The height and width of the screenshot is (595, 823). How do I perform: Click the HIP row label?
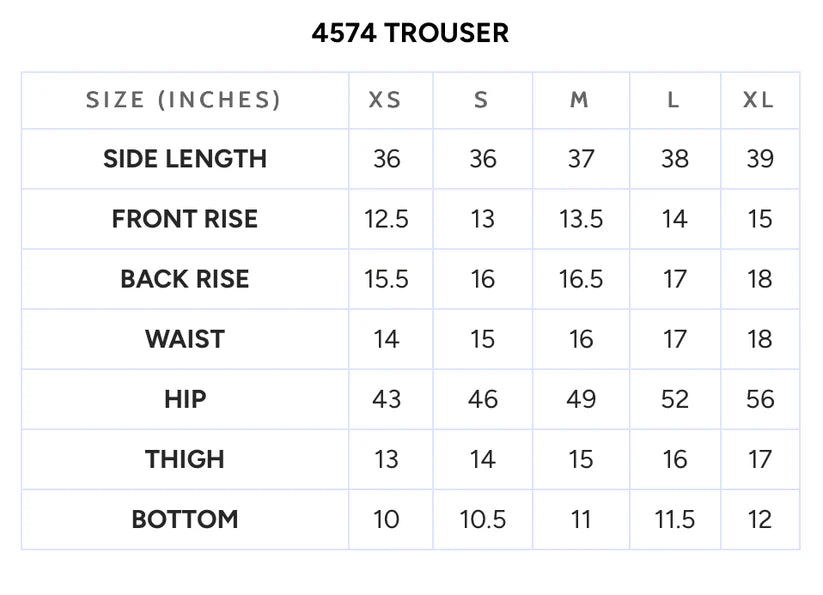pos(185,399)
